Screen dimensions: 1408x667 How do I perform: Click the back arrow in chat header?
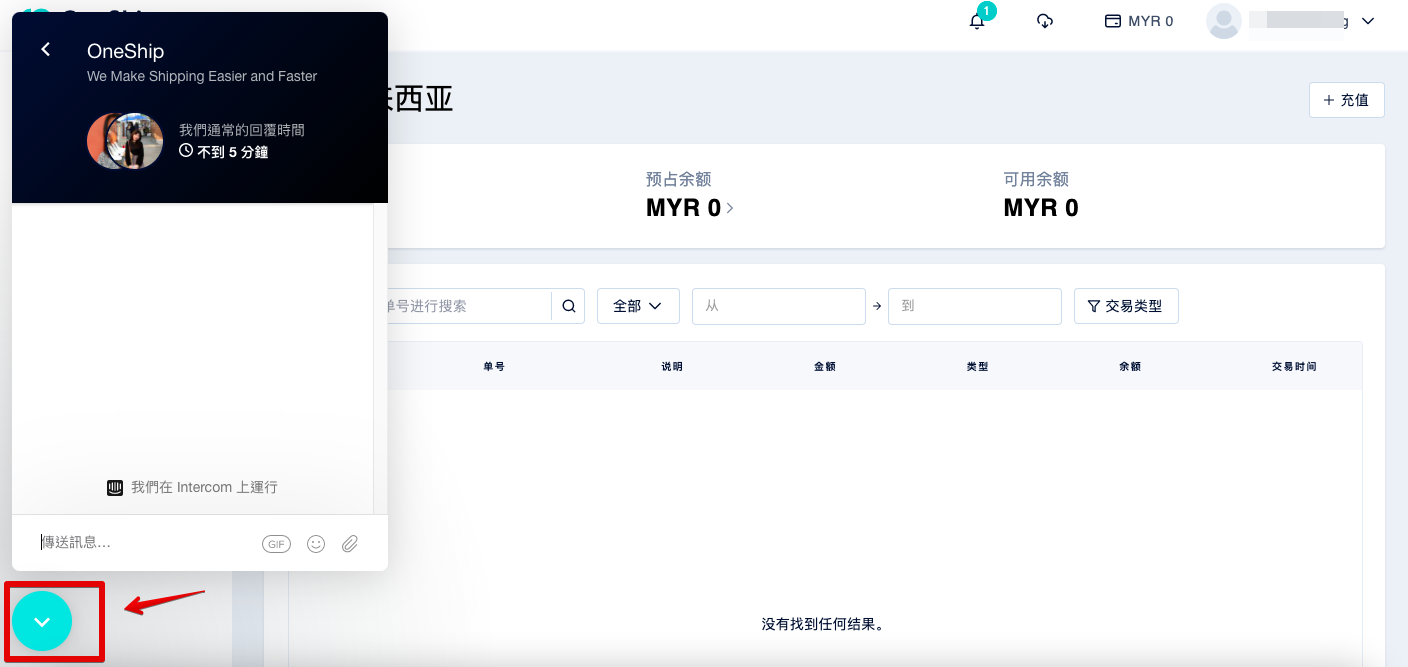[x=45, y=50]
